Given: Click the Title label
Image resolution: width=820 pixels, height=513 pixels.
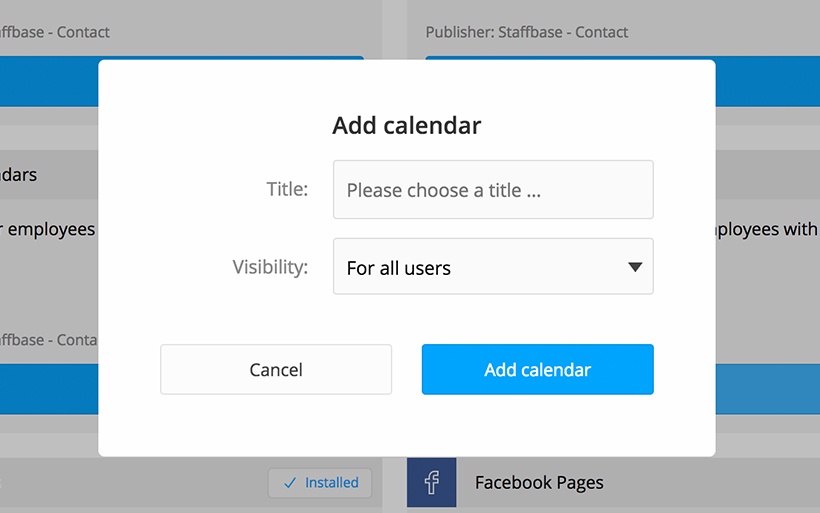Looking at the screenshot, I should coord(287,189).
